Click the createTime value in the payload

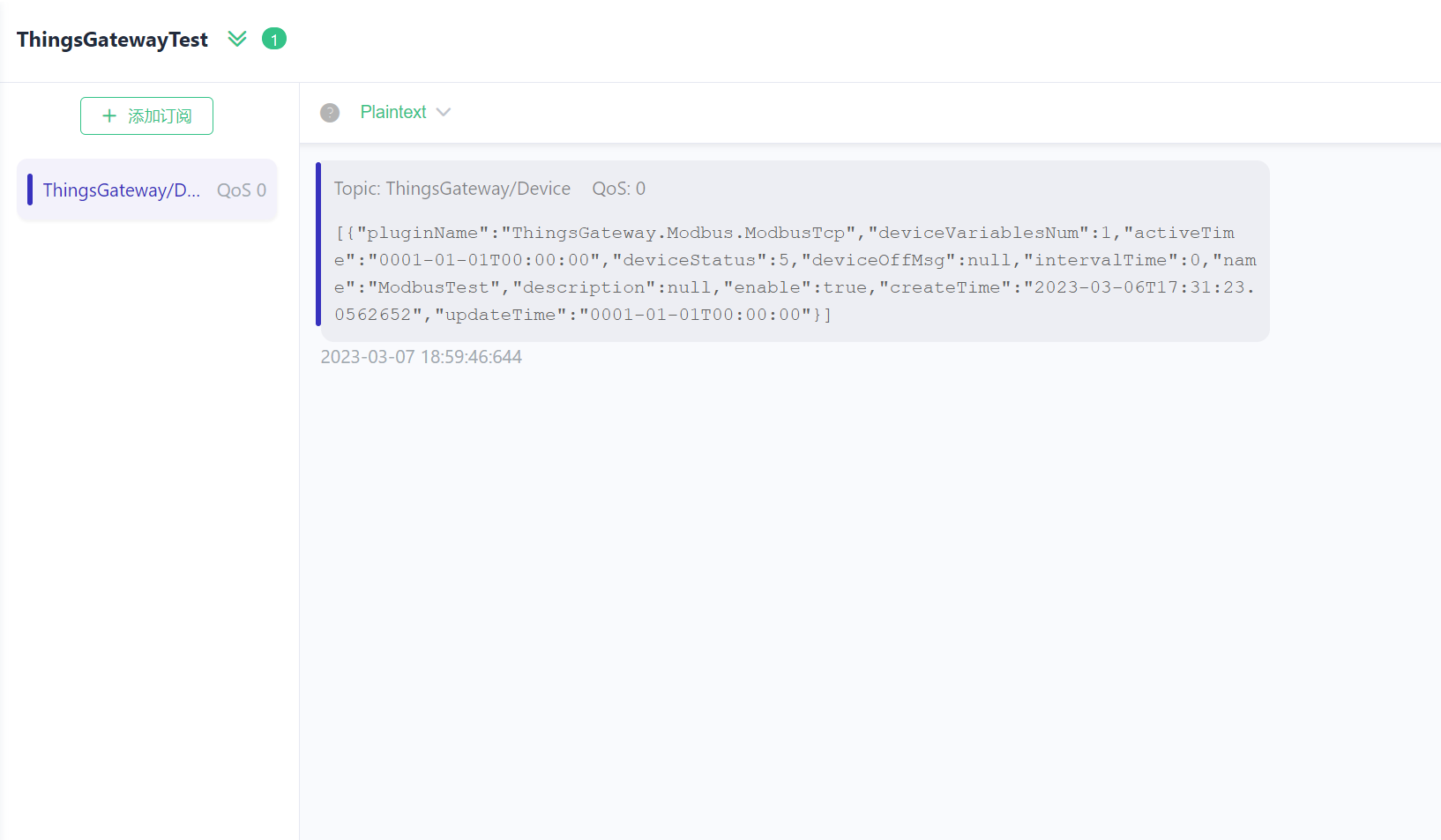[x=1138, y=287]
